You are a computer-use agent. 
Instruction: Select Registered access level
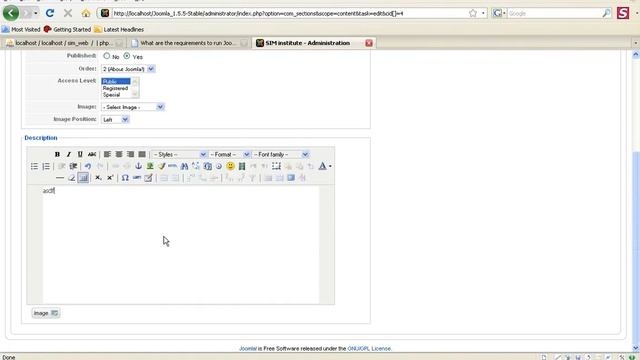pos(116,88)
